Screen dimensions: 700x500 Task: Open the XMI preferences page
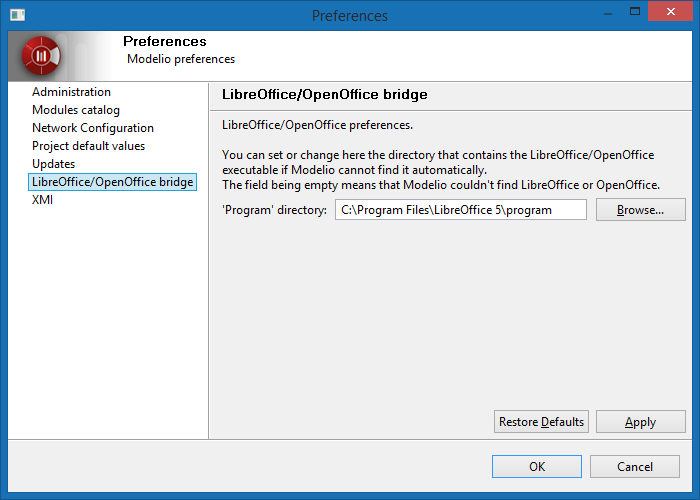click(43, 200)
